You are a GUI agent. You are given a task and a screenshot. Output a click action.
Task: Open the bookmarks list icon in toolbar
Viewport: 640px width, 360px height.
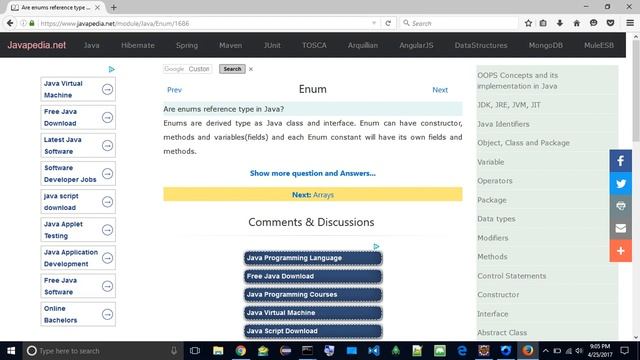click(x=543, y=23)
